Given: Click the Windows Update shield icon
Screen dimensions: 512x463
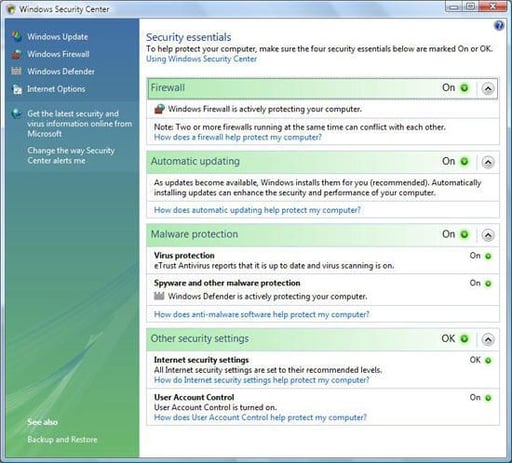Looking at the screenshot, I should click(x=16, y=37).
